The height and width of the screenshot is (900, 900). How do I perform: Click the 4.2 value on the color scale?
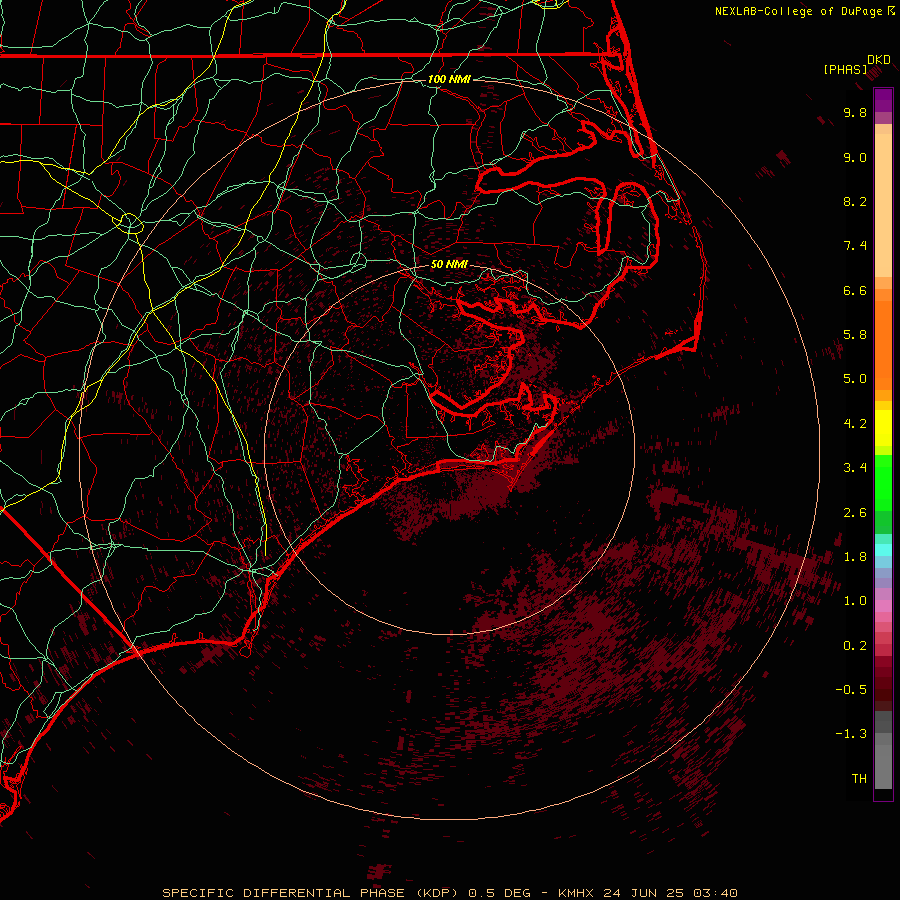point(855,424)
